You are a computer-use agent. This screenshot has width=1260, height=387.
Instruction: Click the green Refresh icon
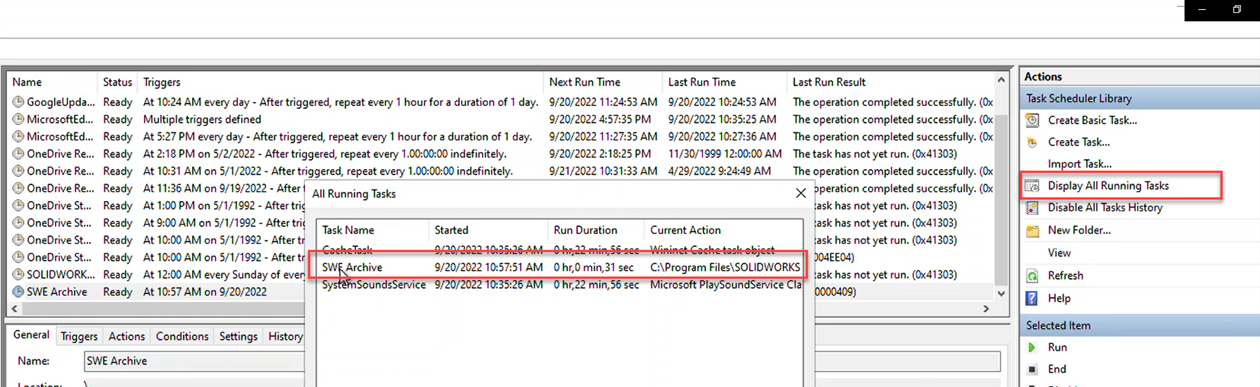click(x=1033, y=276)
